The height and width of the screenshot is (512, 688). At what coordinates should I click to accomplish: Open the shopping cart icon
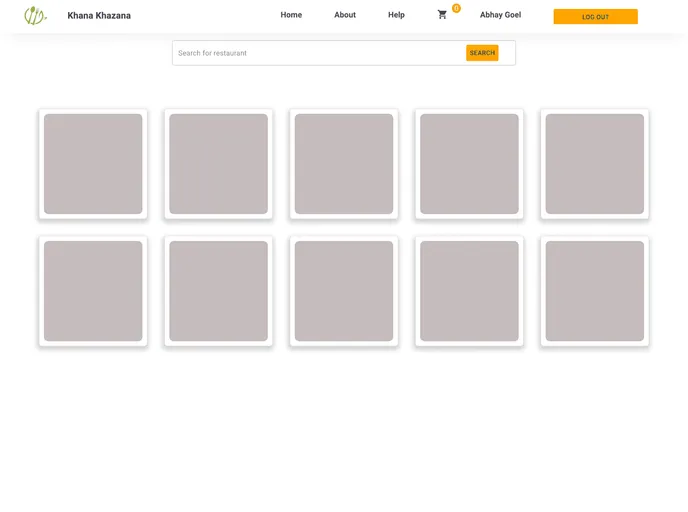point(442,15)
